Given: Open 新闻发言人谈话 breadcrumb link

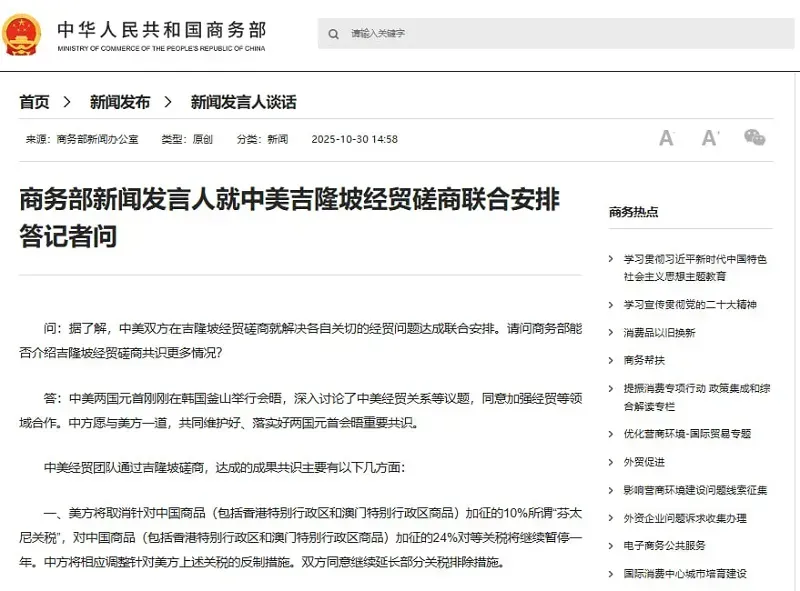Looking at the screenshot, I should click(243, 102).
